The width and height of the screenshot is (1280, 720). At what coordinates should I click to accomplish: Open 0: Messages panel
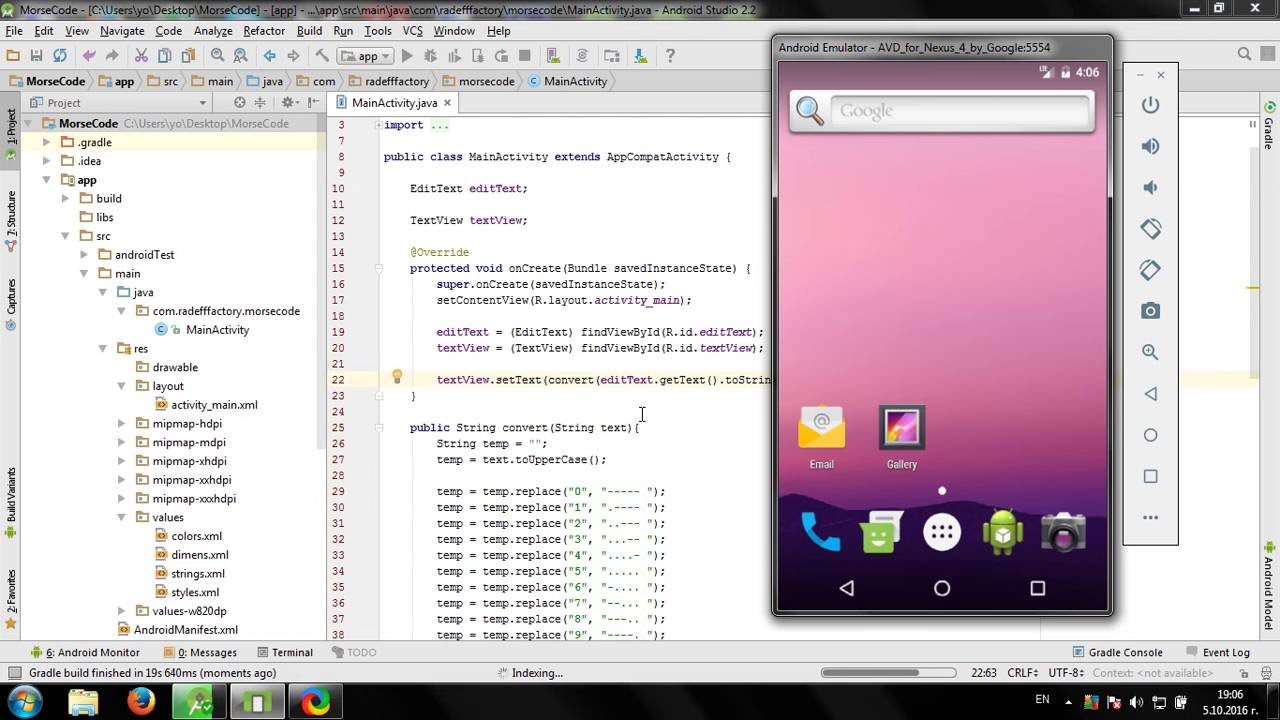203,652
